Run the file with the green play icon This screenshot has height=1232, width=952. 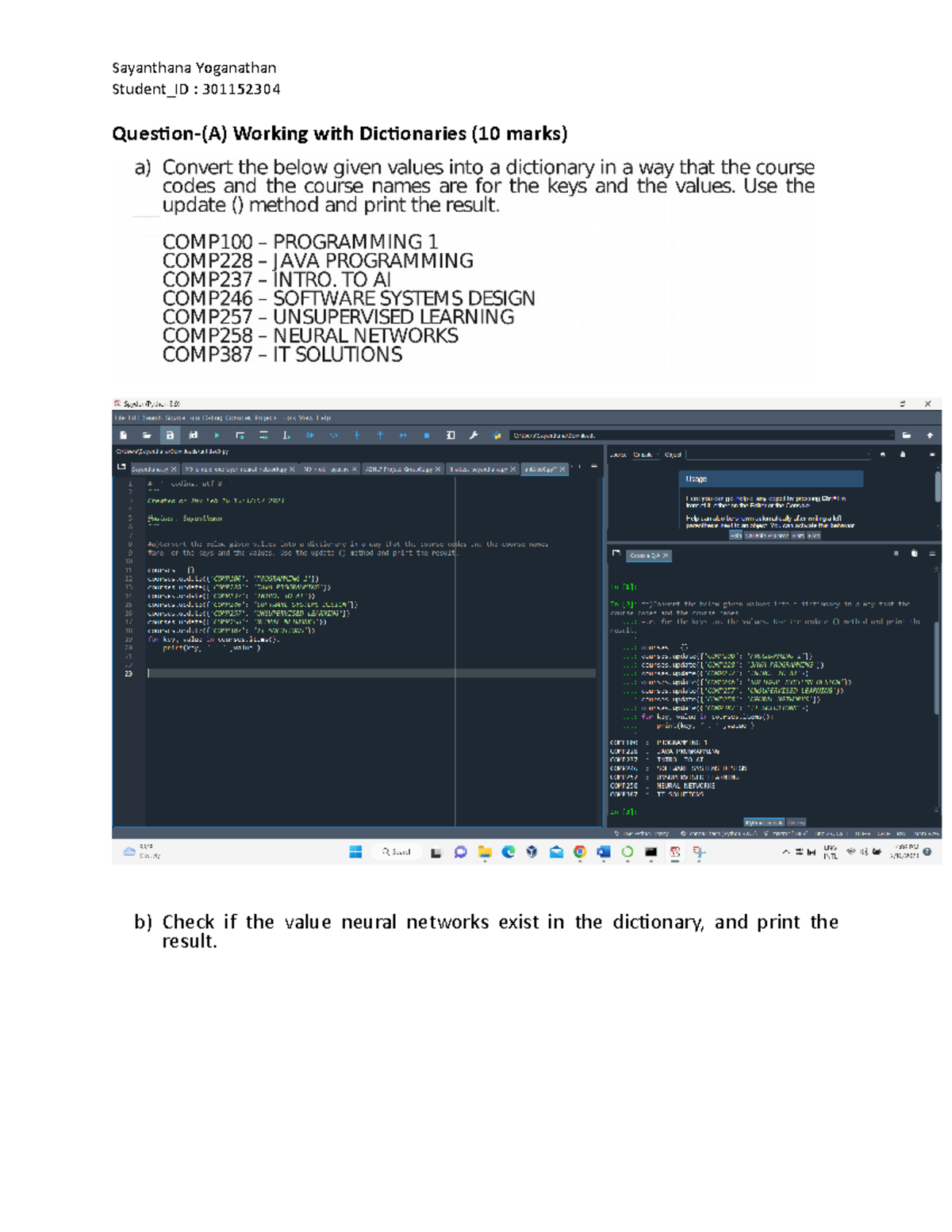pyautogui.click(x=217, y=436)
